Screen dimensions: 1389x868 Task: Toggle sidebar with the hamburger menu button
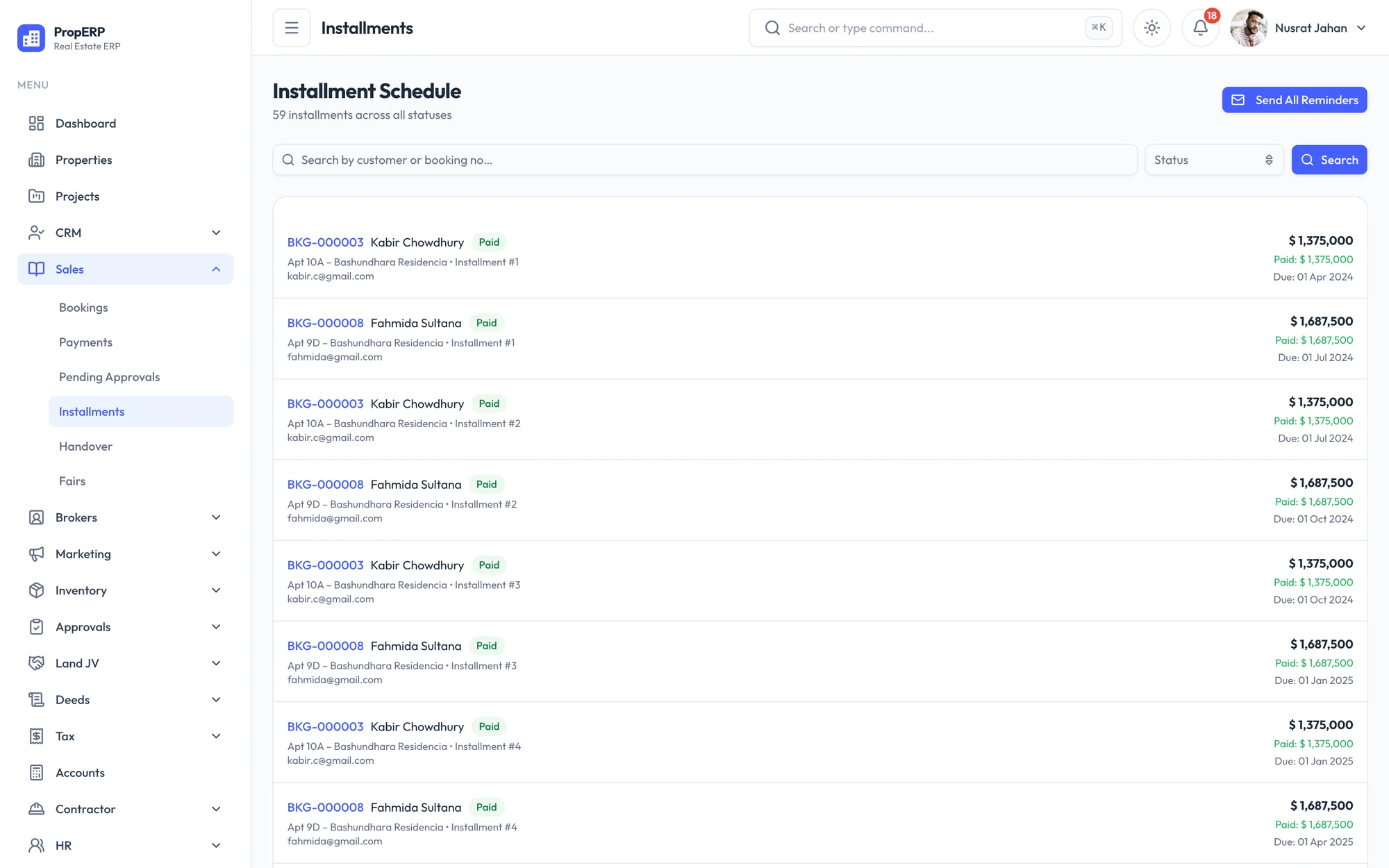(x=292, y=28)
